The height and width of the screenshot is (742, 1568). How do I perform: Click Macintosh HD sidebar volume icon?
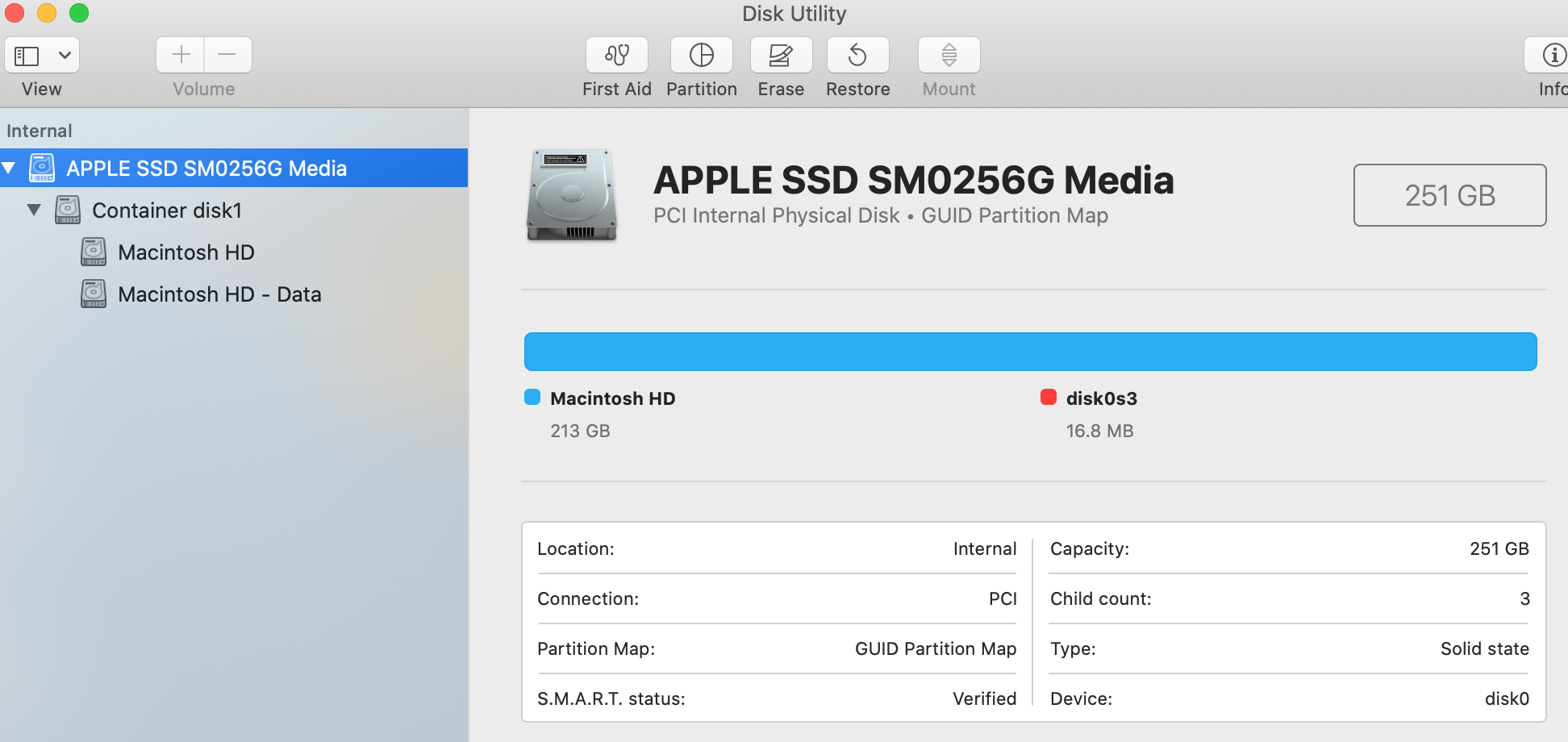pyautogui.click(x=94, y=252)
